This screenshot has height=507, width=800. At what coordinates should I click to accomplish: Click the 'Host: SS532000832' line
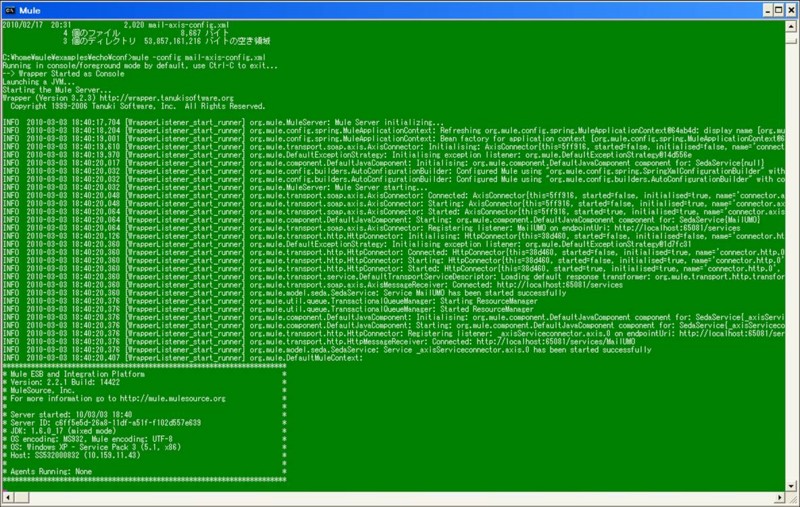75,455
